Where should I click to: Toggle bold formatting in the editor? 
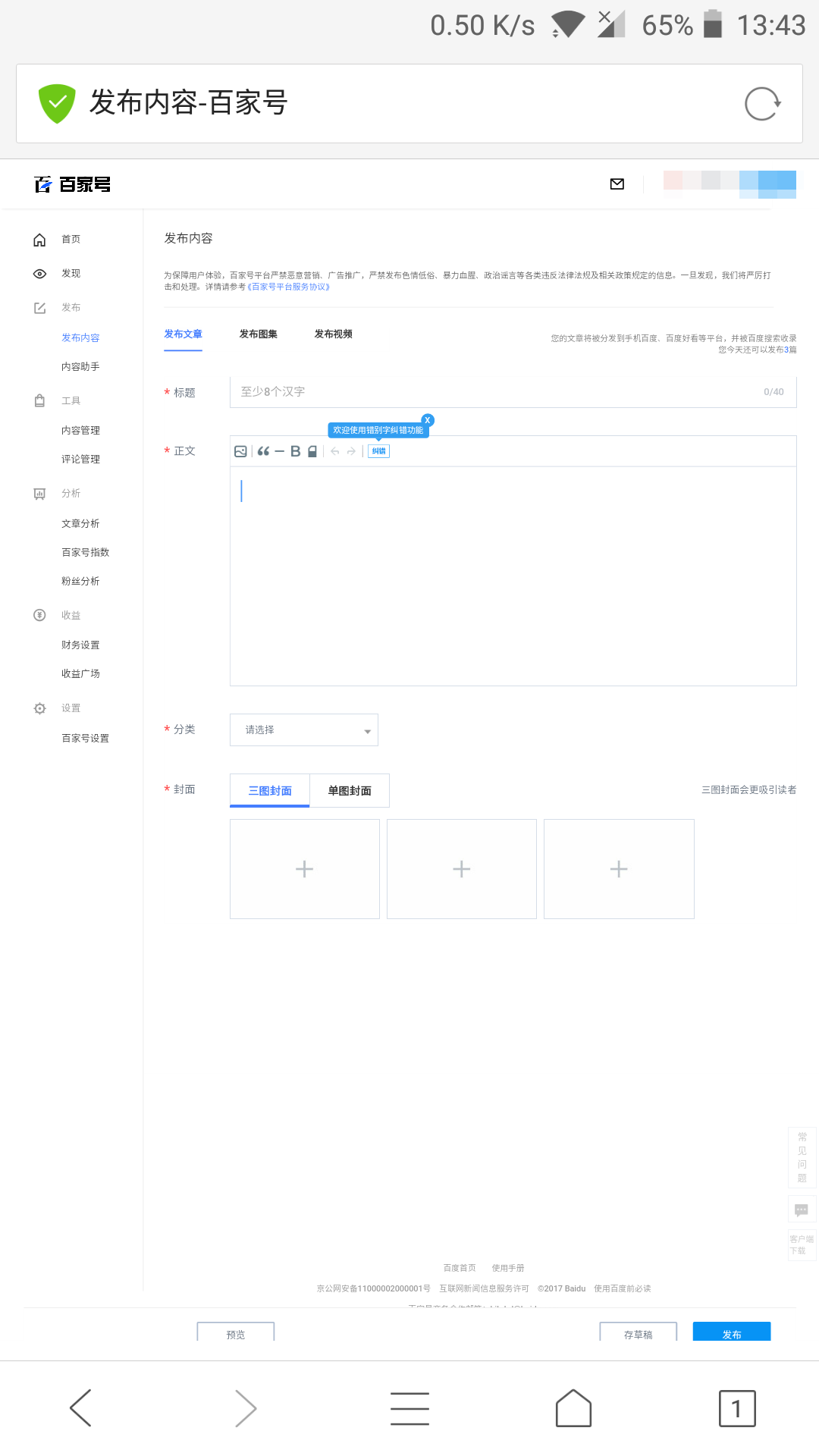[x=296, y=451]
